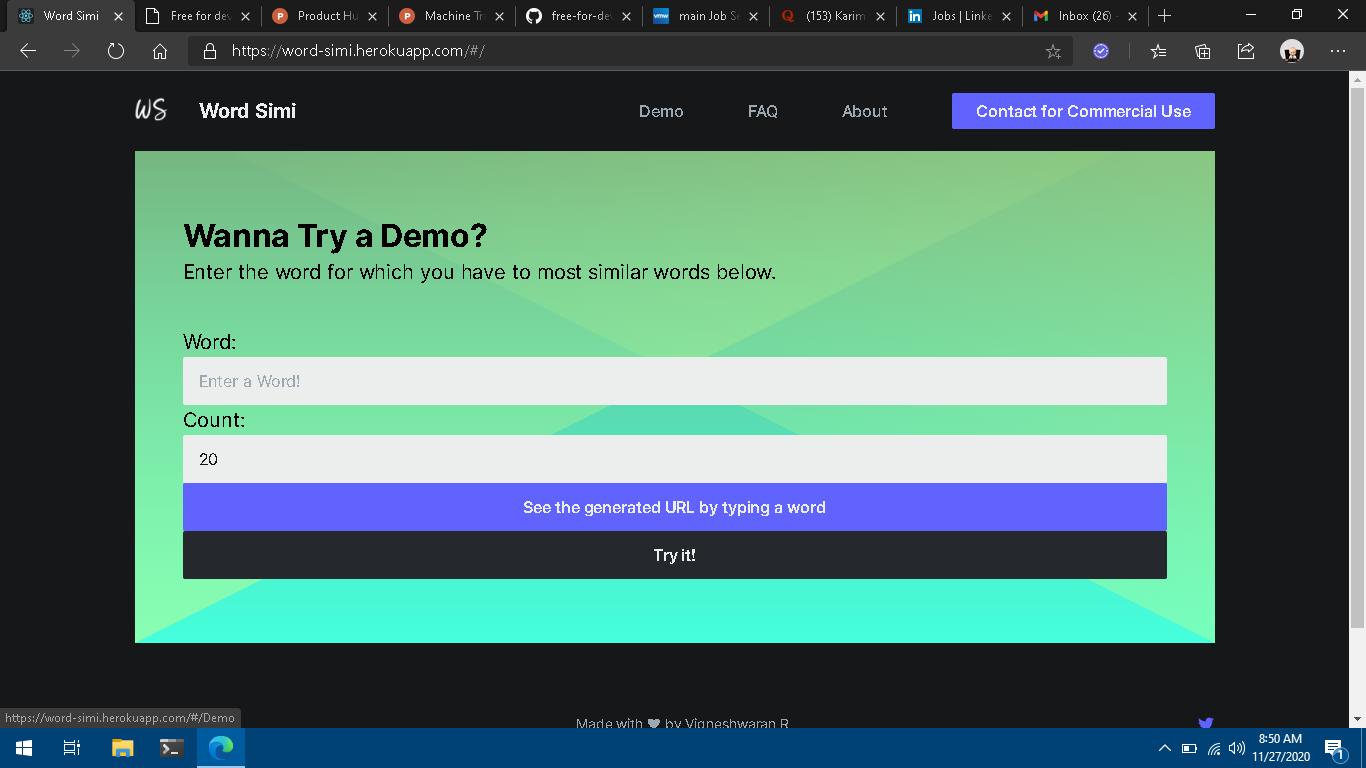Viewport: 1366px width, 768px height.
Task: Close the Word Simi tab
Action: (x=118, y=16)
